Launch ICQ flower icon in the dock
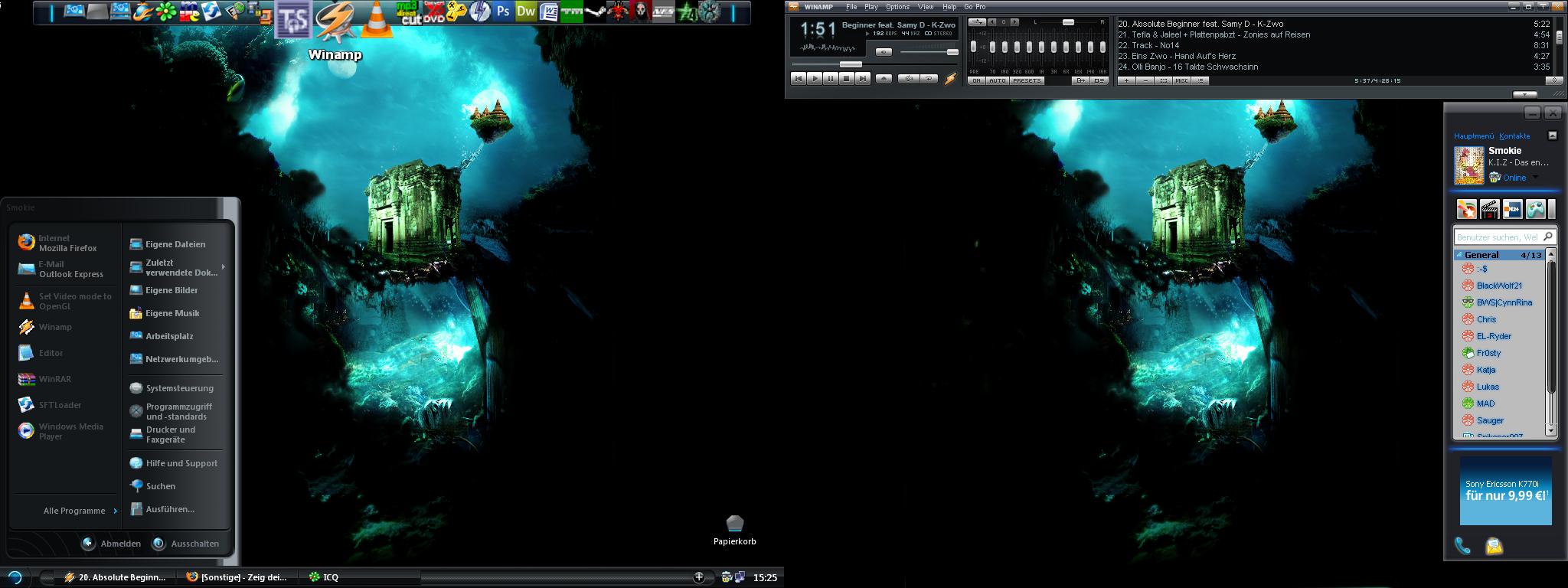The image size is (1568, 588). point(165,11)
